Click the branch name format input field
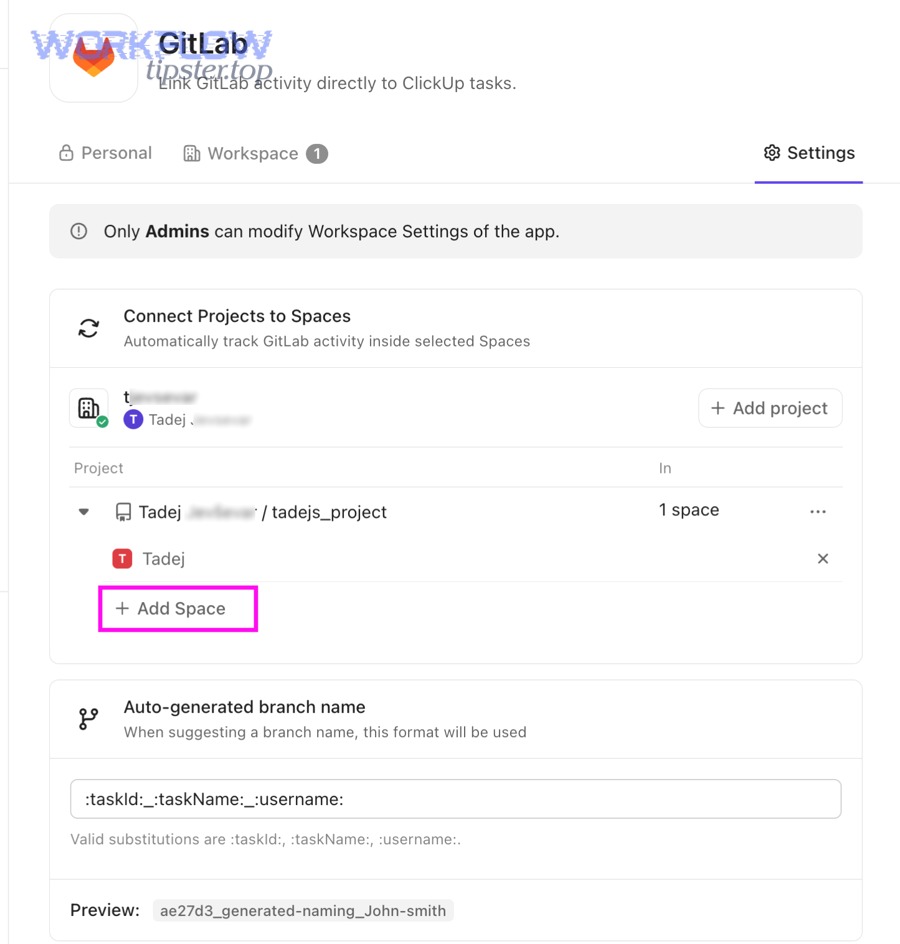The height and width of the screenshot is (944, 900). pyautogui.click(x=455, y=799)
